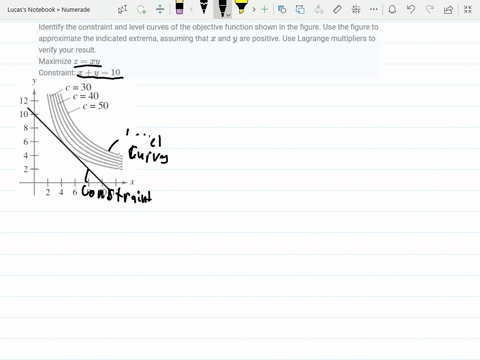Open the Share menu
This screenshot has height=360, width=480.
pos(448,9)
